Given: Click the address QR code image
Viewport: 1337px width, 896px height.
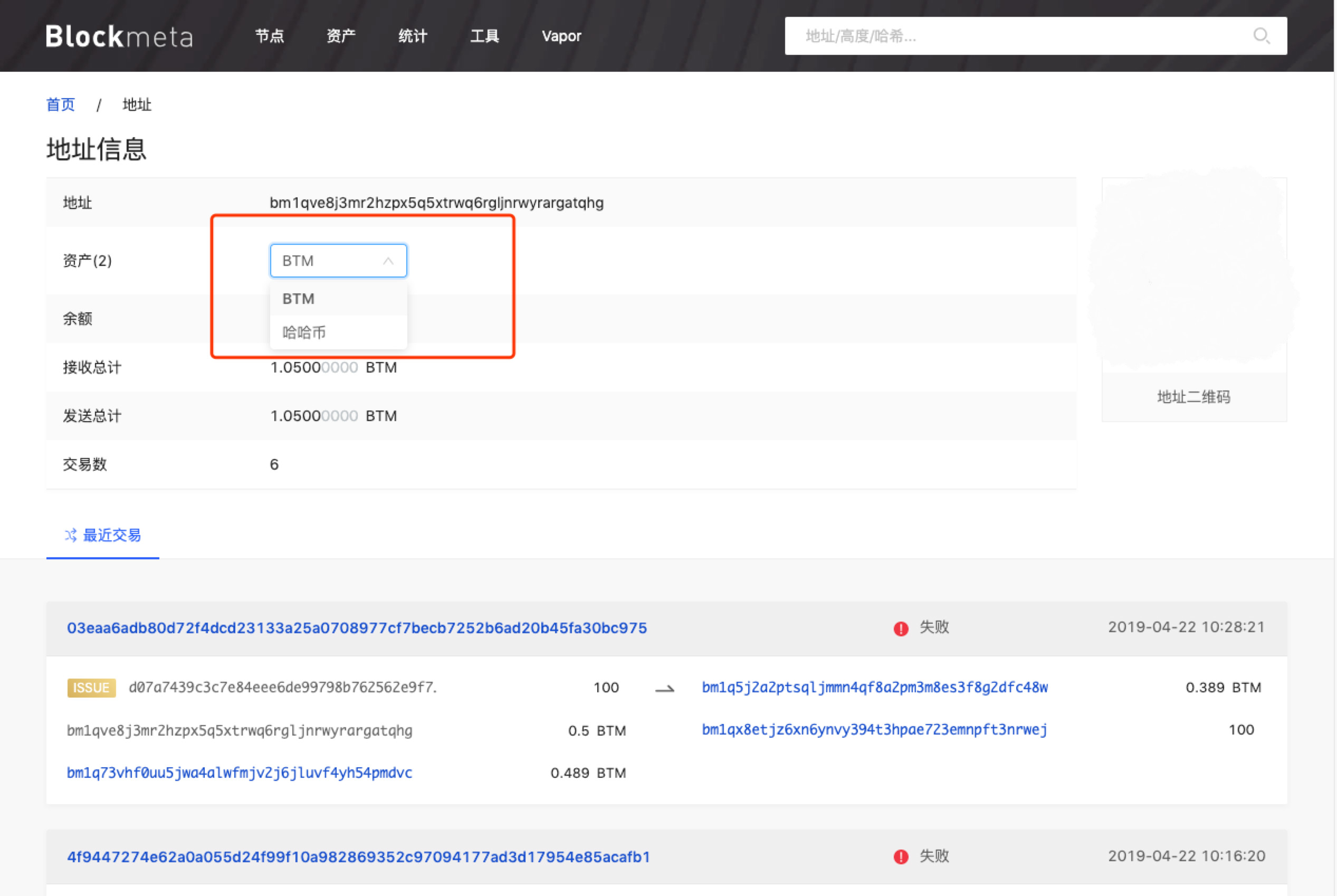Looking at the screenshot, I should 1193,274.
